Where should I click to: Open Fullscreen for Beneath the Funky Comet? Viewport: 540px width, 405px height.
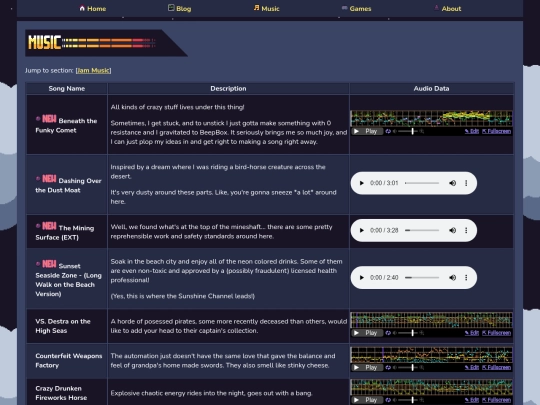tap(496, 131)
